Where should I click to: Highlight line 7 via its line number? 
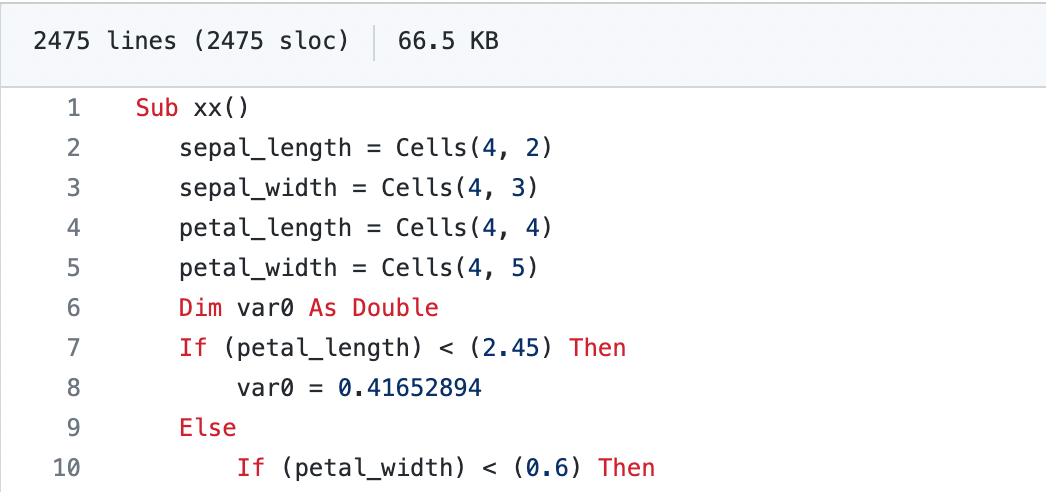pyautogui.click(x=73, y=348)
